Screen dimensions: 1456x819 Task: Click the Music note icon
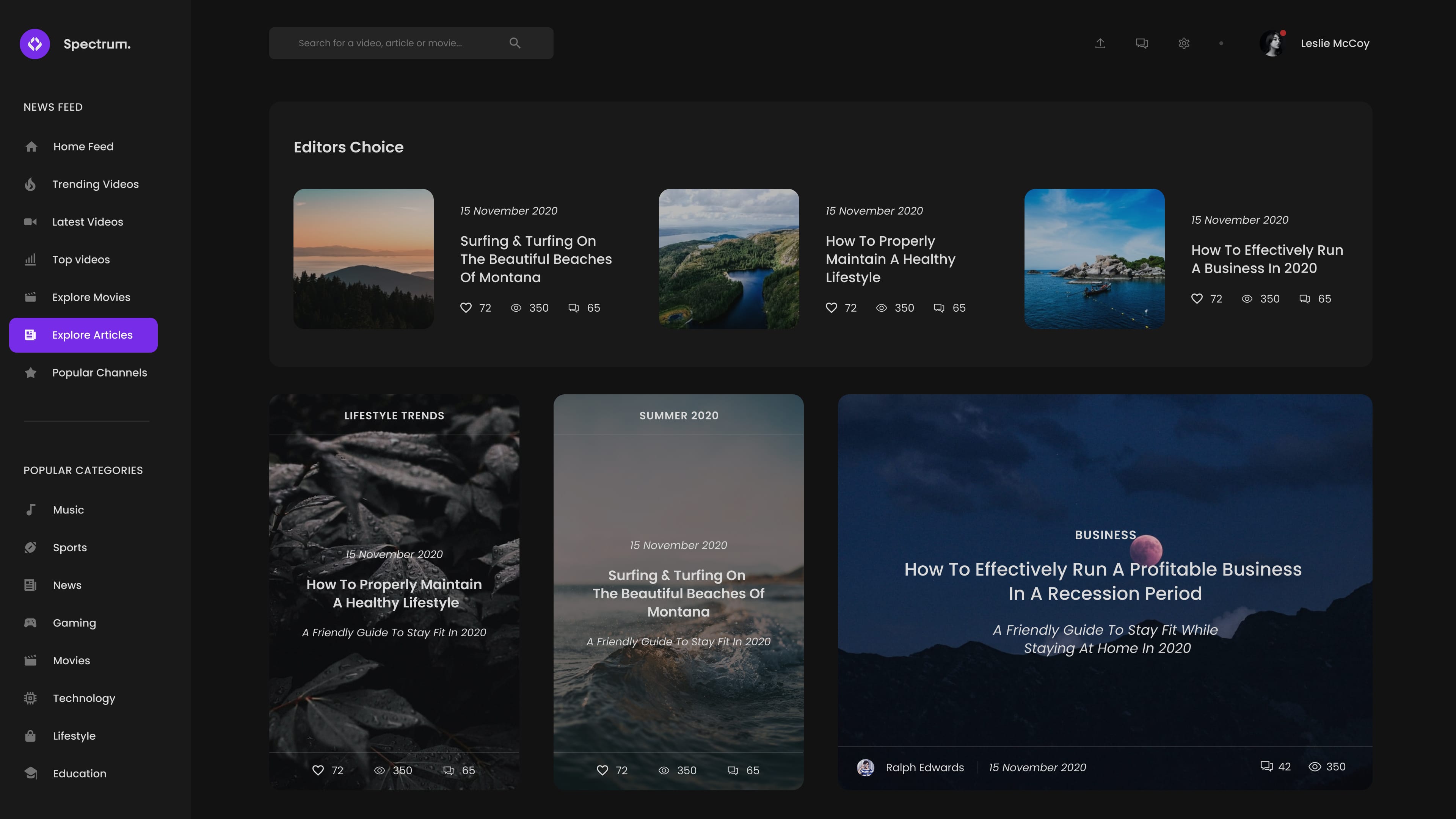coord(30,510)
